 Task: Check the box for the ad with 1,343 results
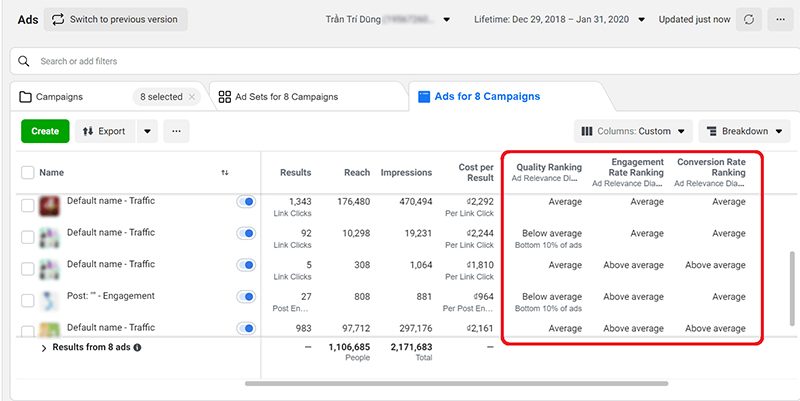point(28,206)
